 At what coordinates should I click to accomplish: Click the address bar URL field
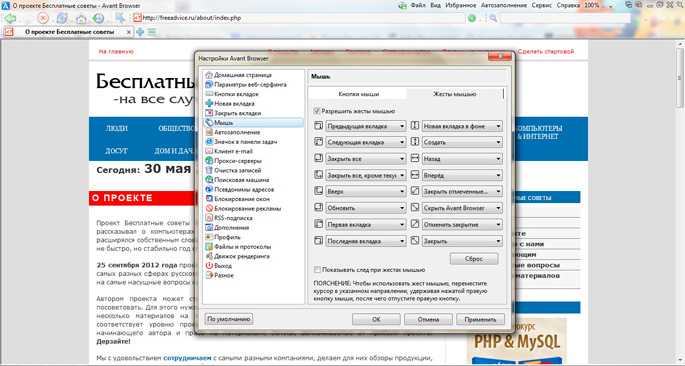[299, 18]
